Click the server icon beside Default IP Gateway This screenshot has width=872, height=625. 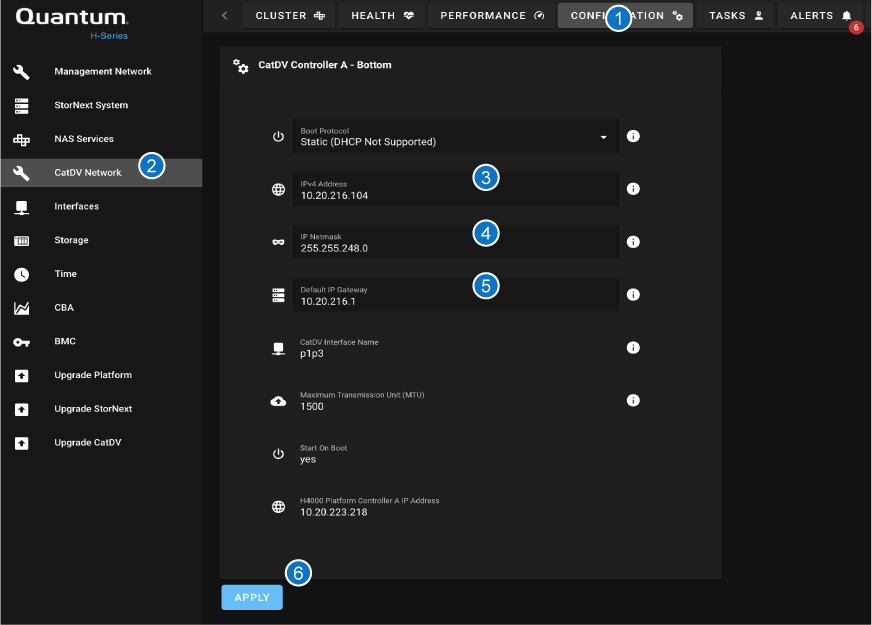[x=278, y=295]
